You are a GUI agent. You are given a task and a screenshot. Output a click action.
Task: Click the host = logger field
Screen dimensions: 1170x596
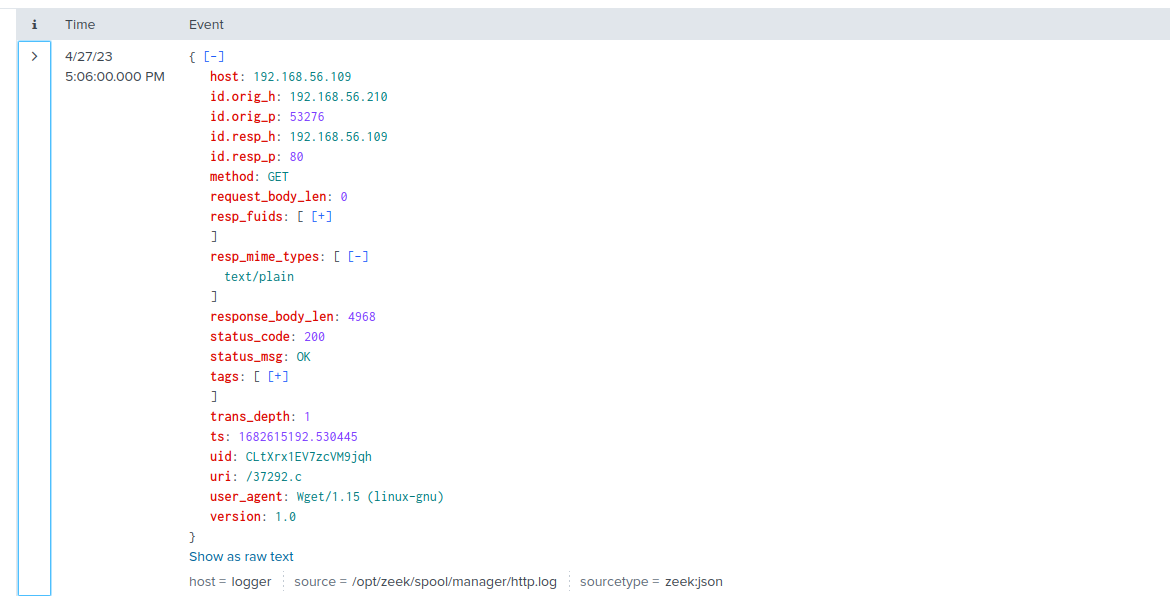pos(230,581)
